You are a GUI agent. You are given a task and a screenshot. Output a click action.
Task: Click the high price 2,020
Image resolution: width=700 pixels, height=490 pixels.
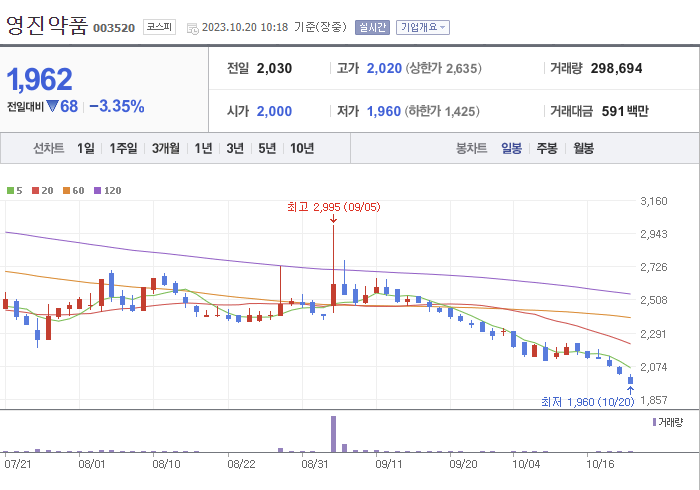pyautogui.click(x=384, y=68)
